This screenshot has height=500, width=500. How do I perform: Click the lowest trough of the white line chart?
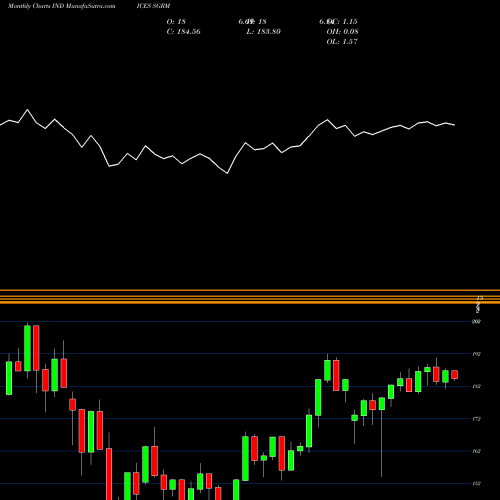227,173
